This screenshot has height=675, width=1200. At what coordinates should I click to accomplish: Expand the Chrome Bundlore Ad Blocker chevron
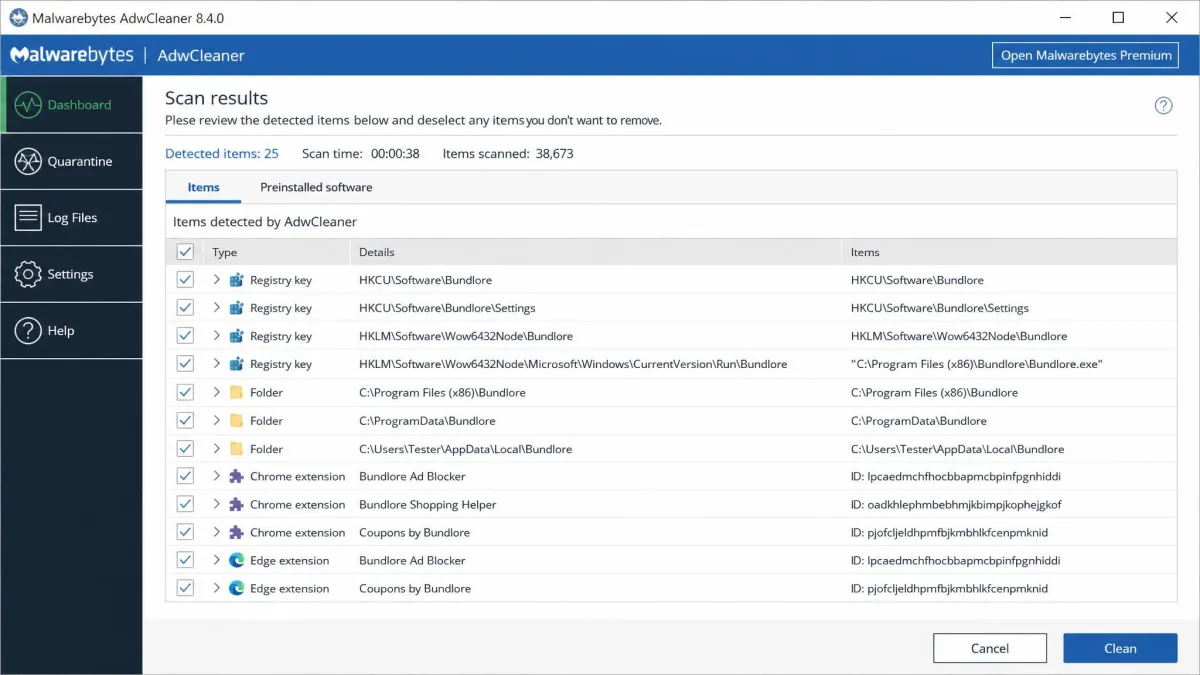pyautogui.click(x=217, y=476)
